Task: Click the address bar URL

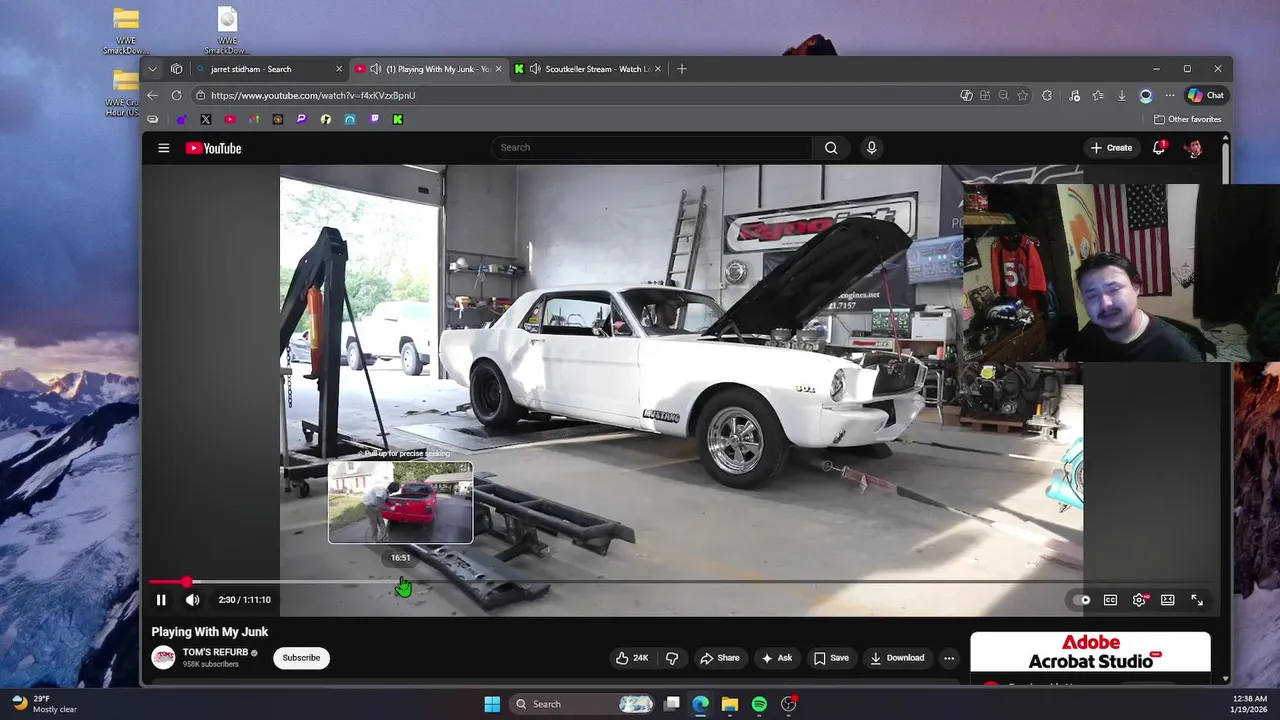Action: coord(313,95)
